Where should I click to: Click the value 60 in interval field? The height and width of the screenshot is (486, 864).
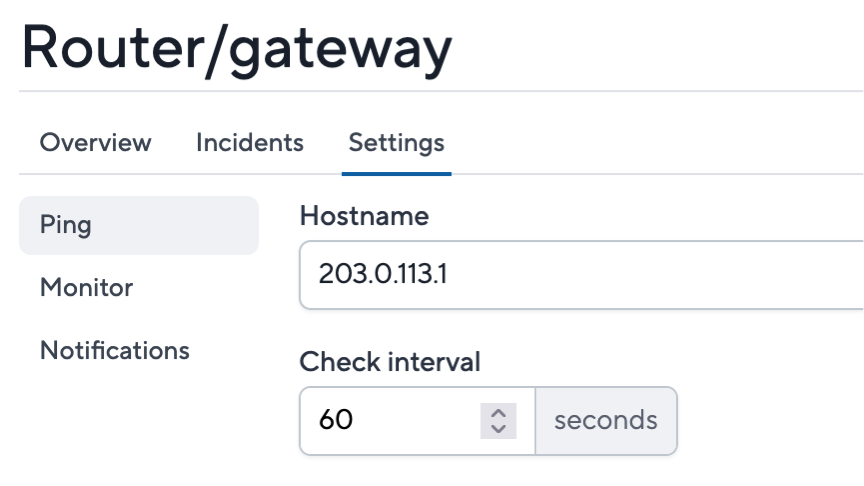coord(336,420)
